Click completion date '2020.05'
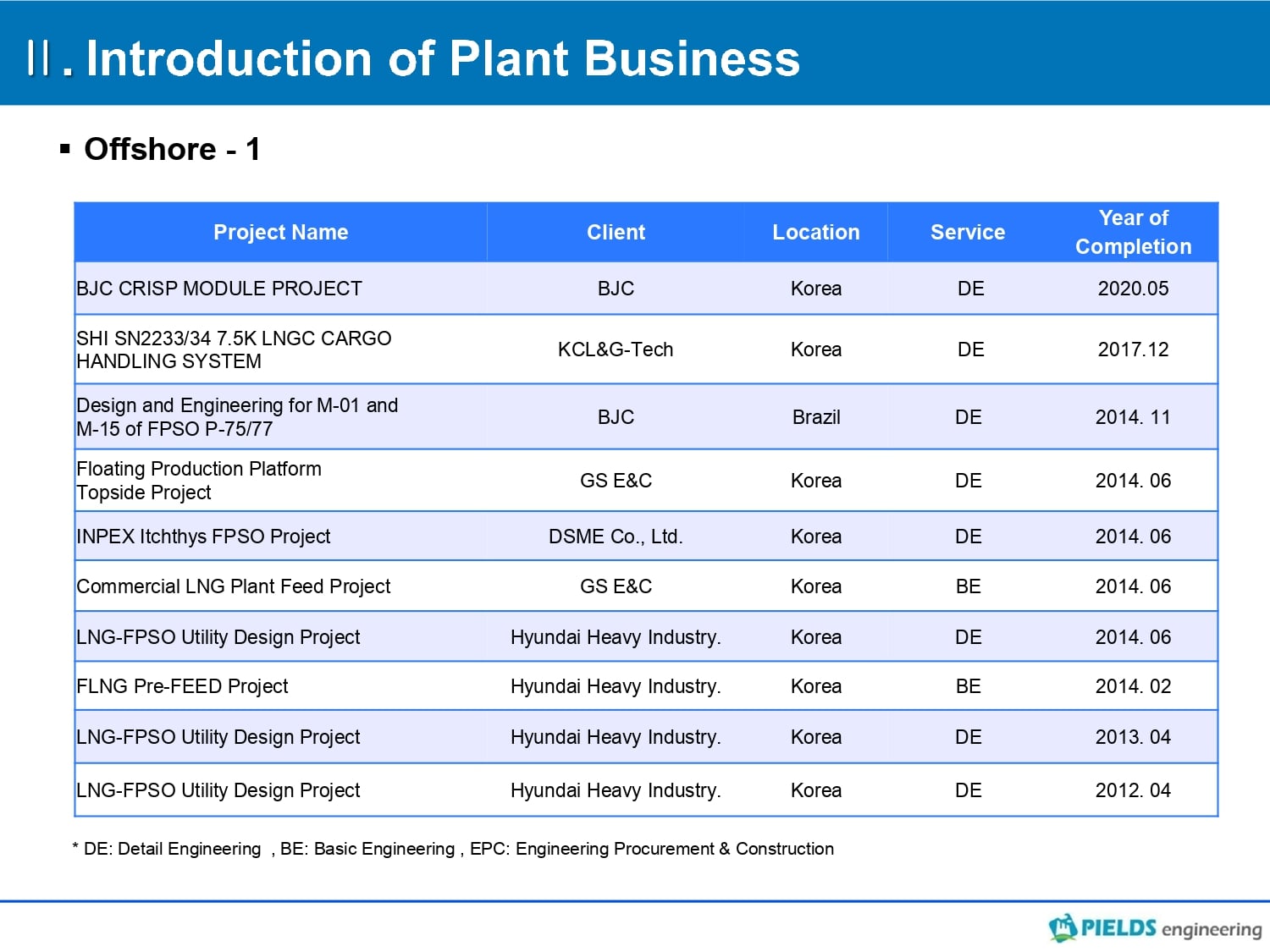This screenshot has width=1270, height=952. tap(1133, 289)
